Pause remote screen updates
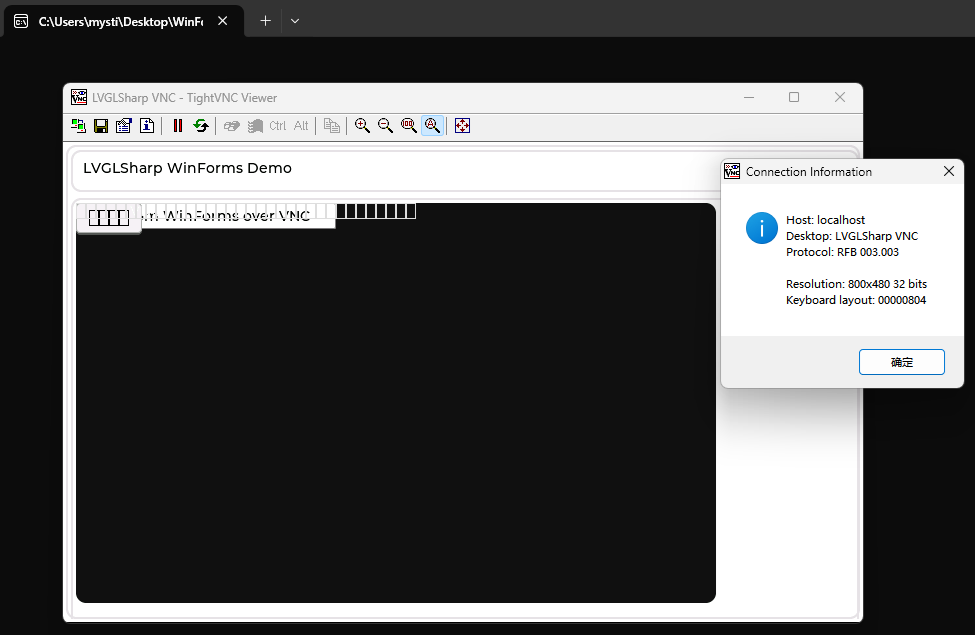975x635 pixels. click(177, 125)
